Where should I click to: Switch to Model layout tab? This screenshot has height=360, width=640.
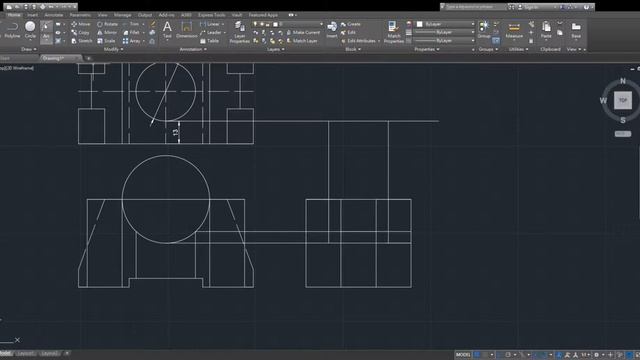[5, 353]
